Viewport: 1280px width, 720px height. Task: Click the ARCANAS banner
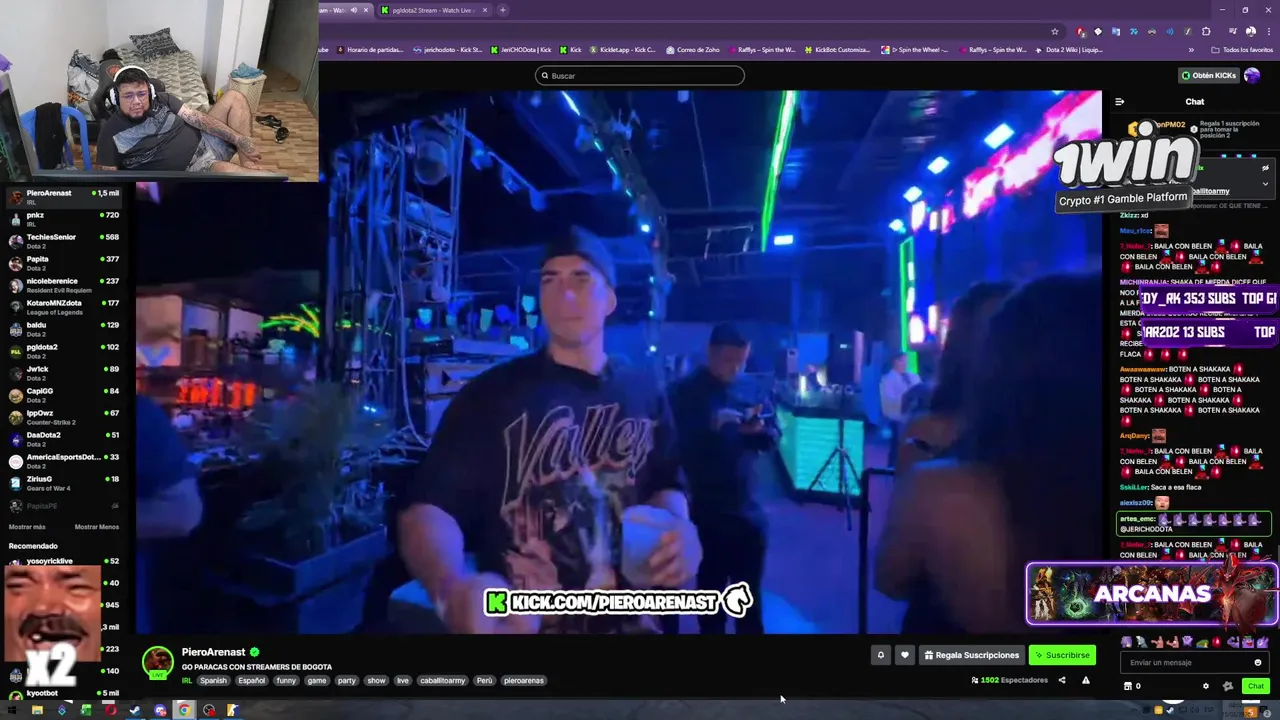point(1152,594)
